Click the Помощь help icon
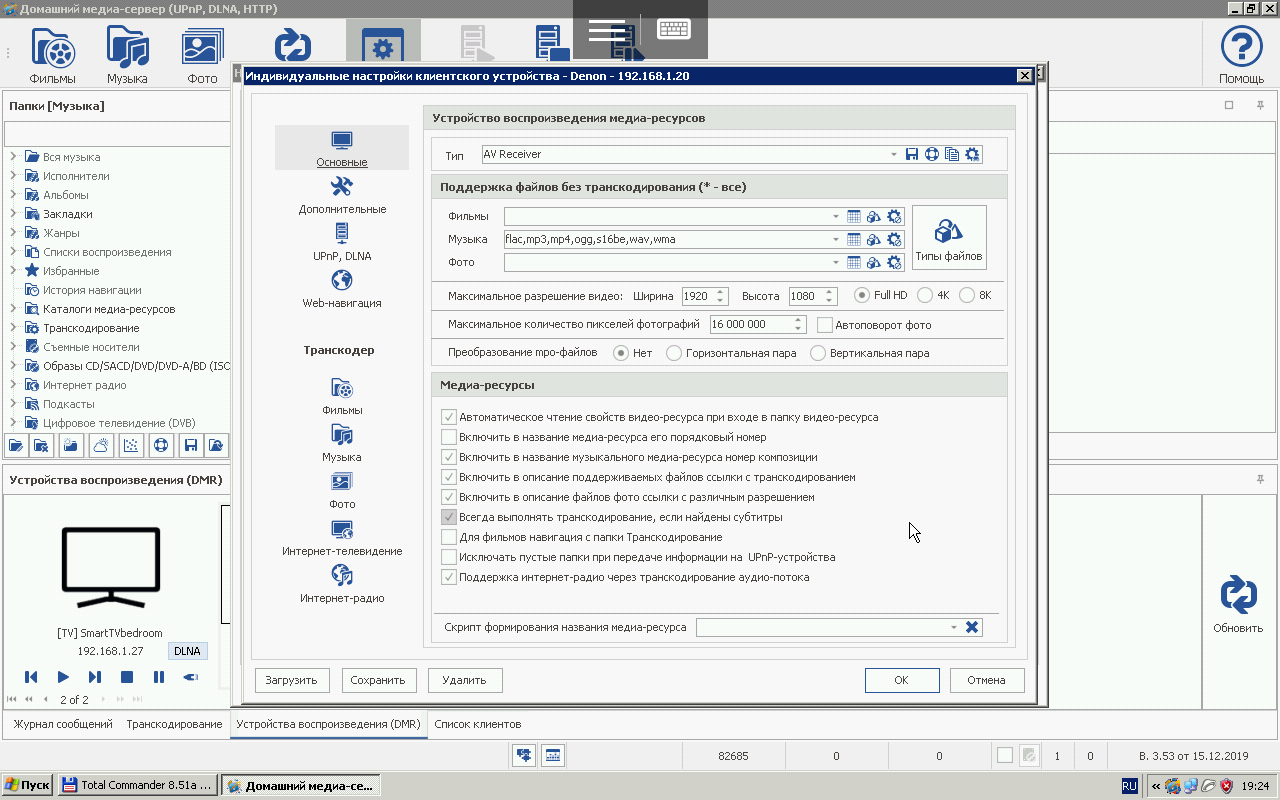 (1241, 54)
